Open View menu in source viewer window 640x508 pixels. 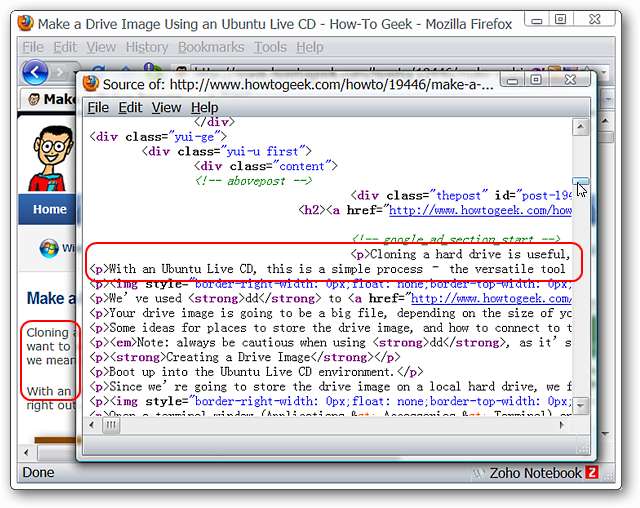coord(166,108)
